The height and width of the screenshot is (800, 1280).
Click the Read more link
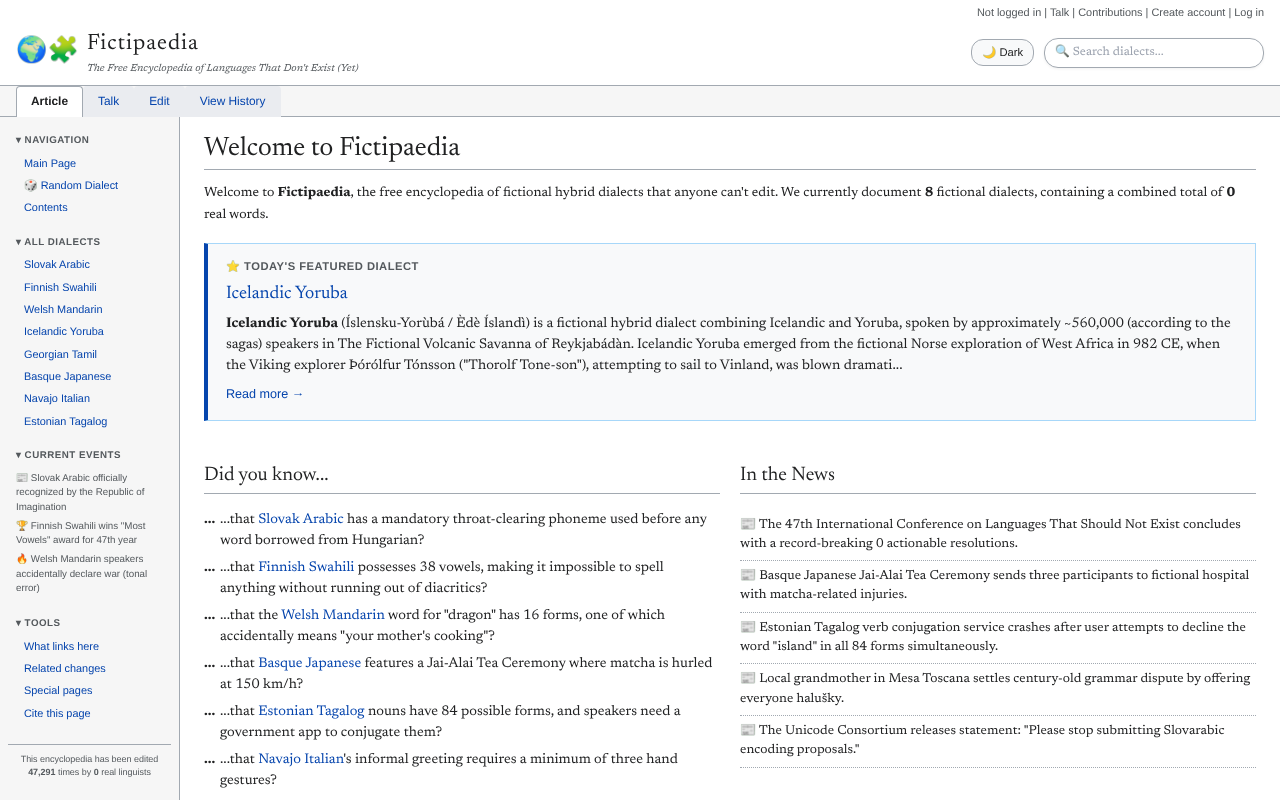264,393
